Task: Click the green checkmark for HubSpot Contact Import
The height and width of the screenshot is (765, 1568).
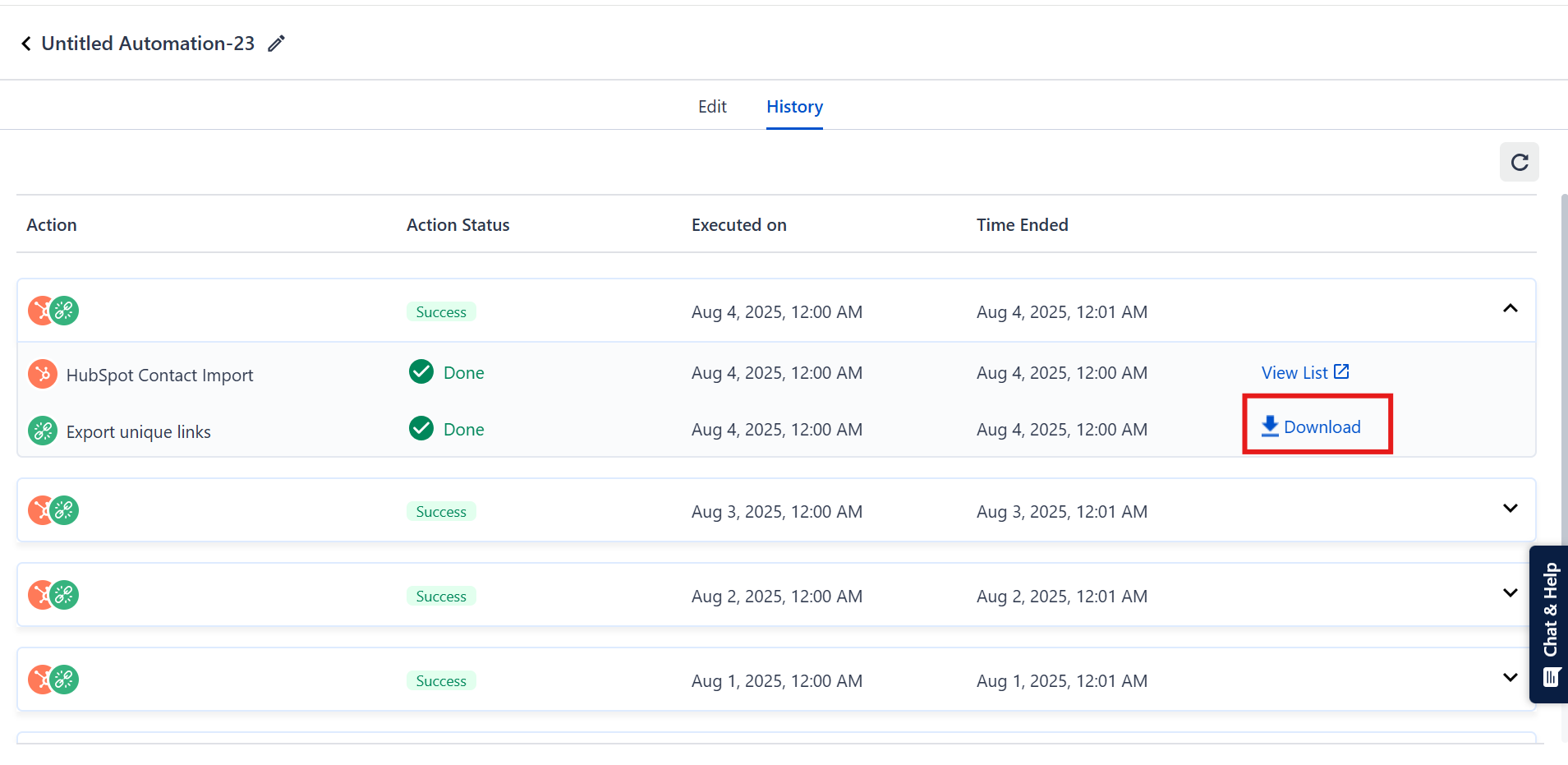Action: click(x=421, y=372)
